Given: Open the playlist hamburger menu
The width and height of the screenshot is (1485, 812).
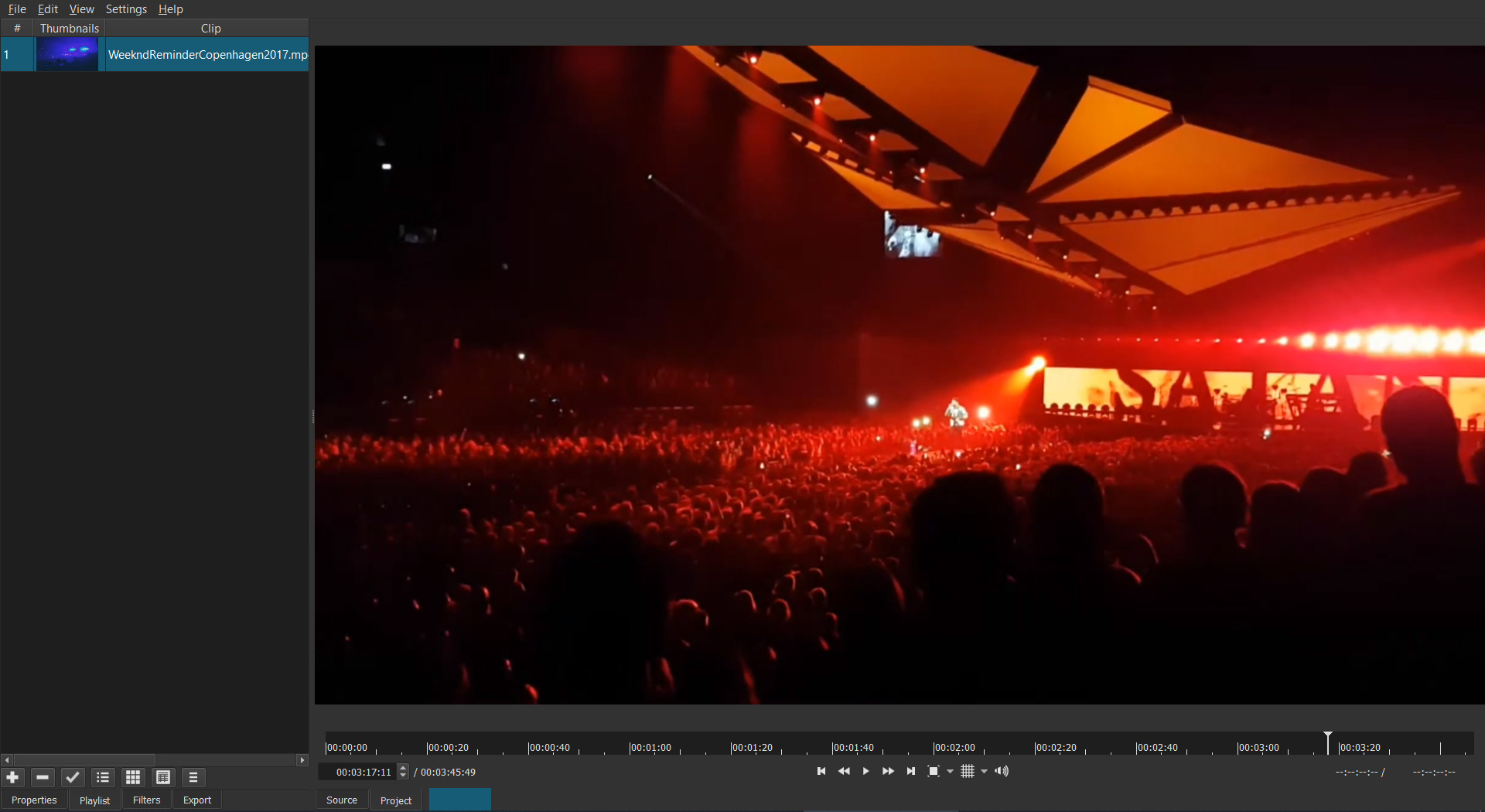Looking at the screenshot, I should (x=193, y=777).
